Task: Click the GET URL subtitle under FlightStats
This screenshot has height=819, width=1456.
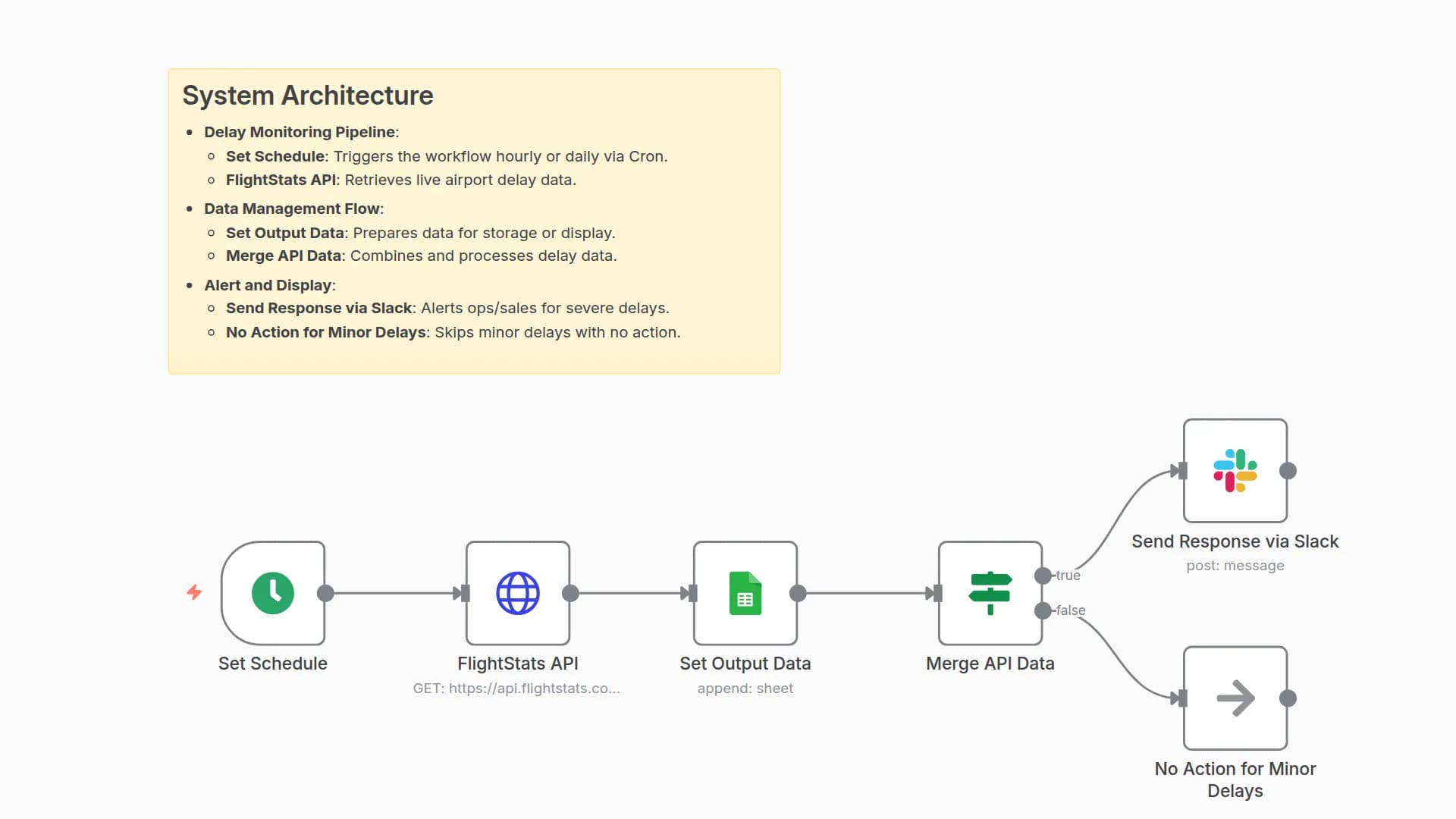Action: coord(516,689)
